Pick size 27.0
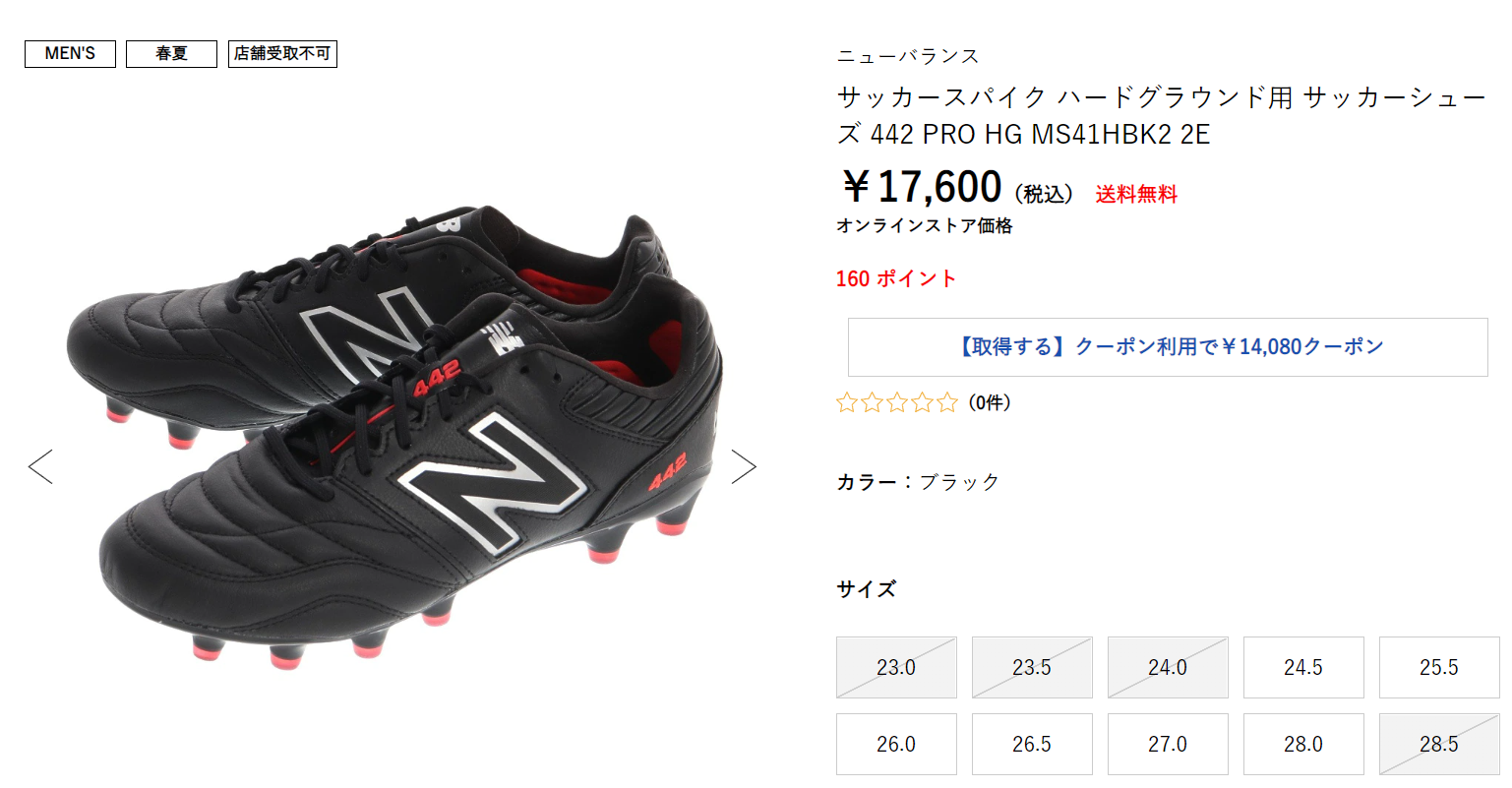 point(1168,744)
